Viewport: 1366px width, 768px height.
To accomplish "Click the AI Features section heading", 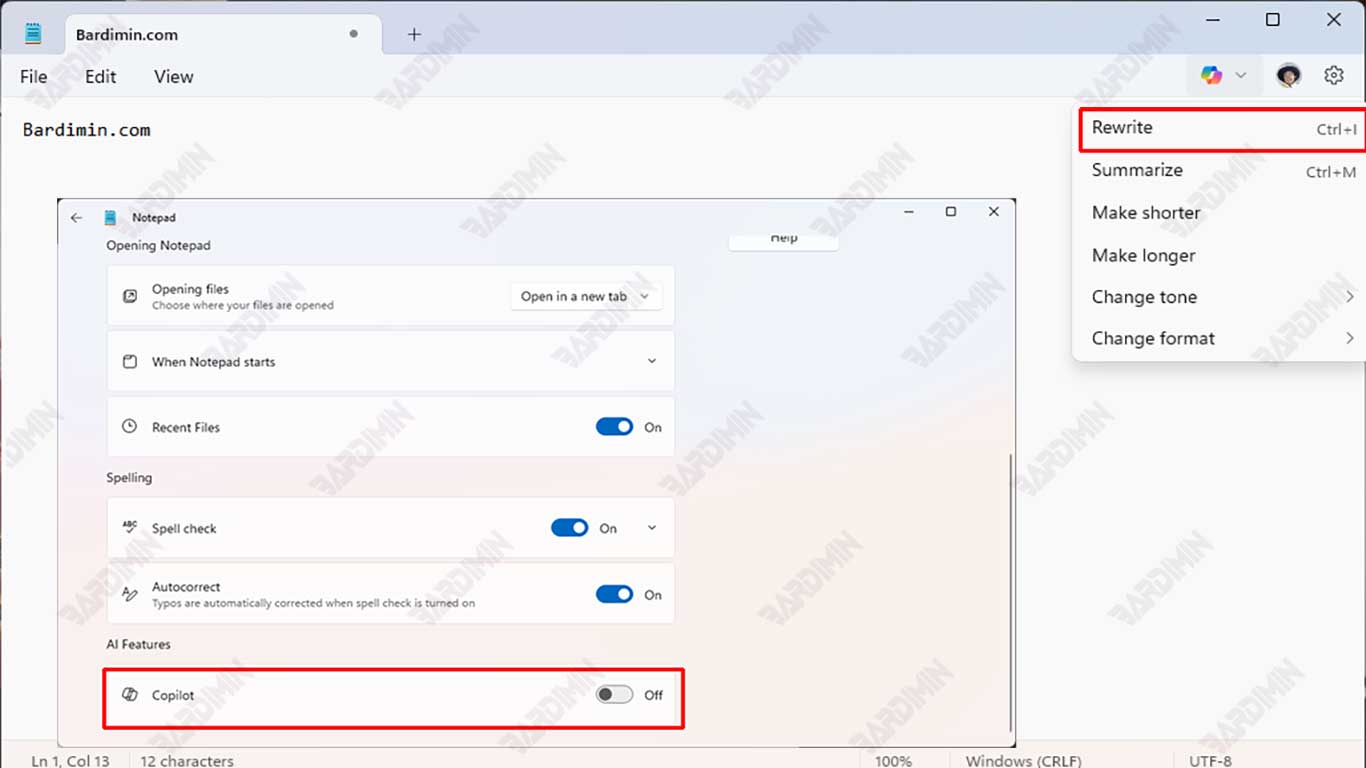I will (x=139, y=644).
